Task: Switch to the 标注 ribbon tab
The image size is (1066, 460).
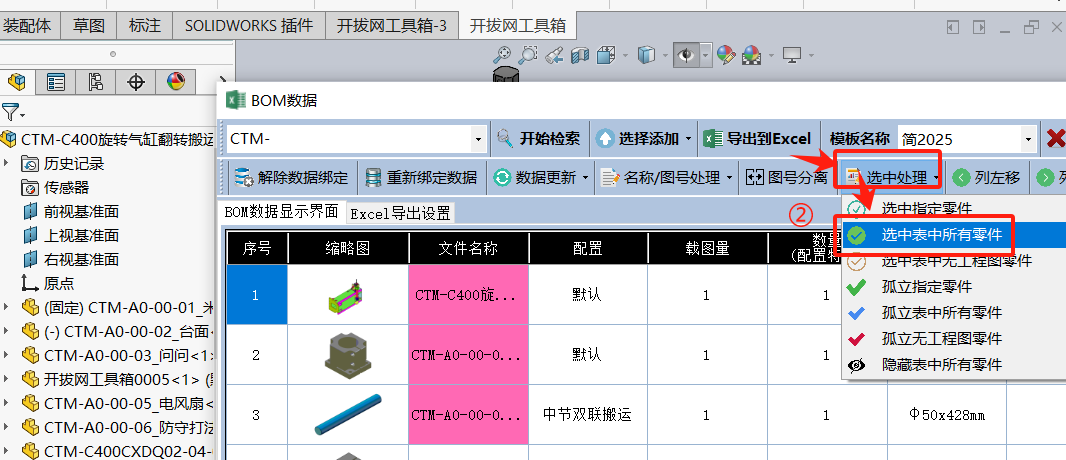Action: point(145,26)
